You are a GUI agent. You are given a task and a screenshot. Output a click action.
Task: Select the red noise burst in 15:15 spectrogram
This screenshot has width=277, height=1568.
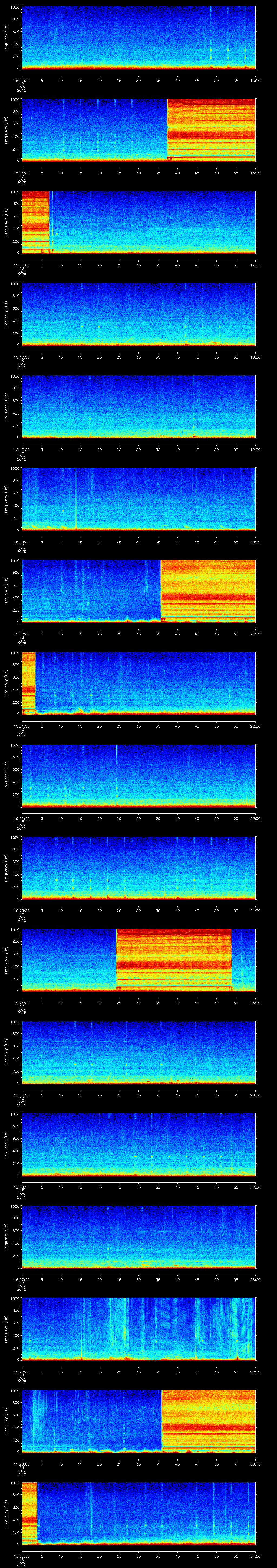pyautogui.click(x=211, y=130)
